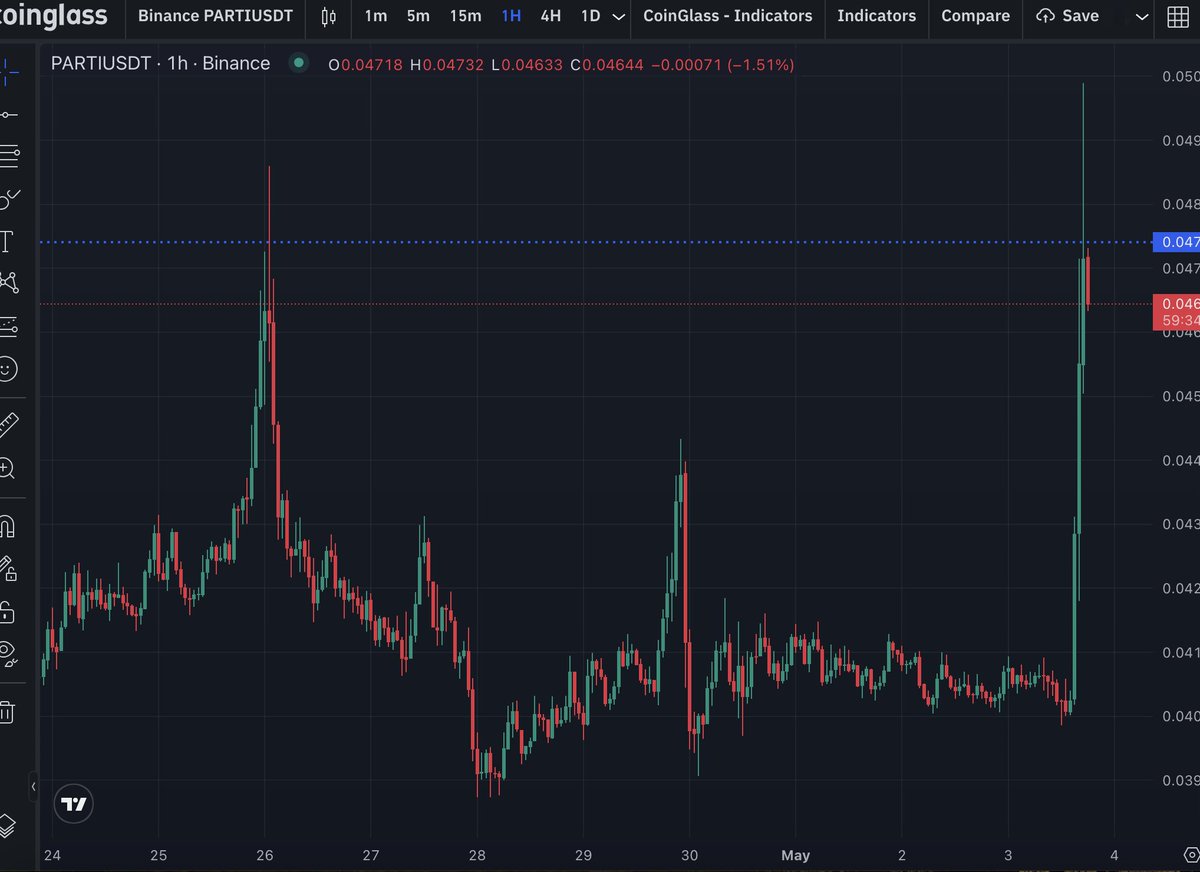Image resolution: width=1200 pixels, height=872 pixels.
Task: Click the 24 date on time axis
Action: coord(52,855)
